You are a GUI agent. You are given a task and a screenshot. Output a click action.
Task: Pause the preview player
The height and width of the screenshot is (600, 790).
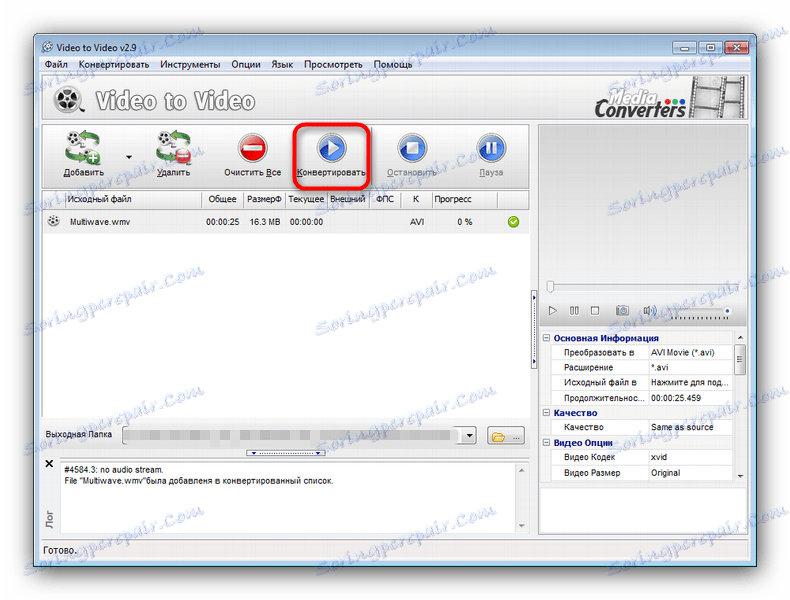[574, 310]
